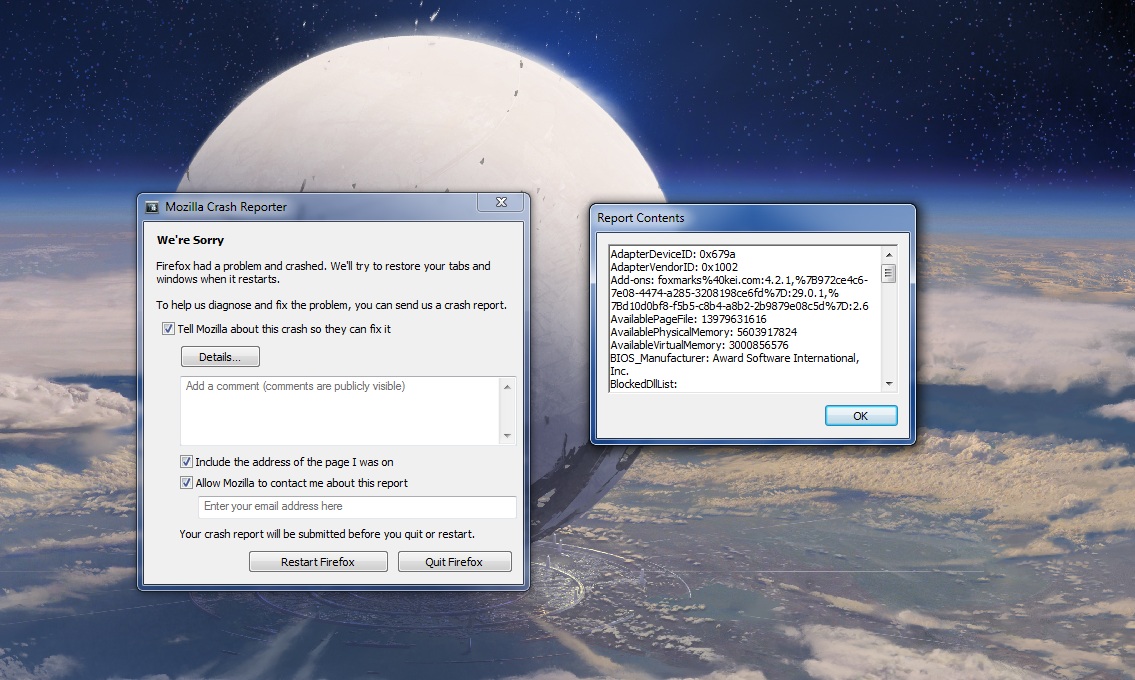Toggle Allow Mozilla to contact me checkbox
This screenshot has width=1135, height=680.
coord(186,483)
